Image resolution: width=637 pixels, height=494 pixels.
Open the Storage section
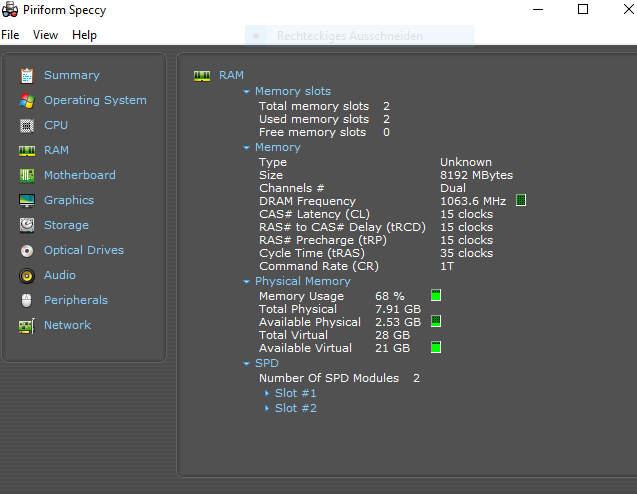click(x=66, y=225)
